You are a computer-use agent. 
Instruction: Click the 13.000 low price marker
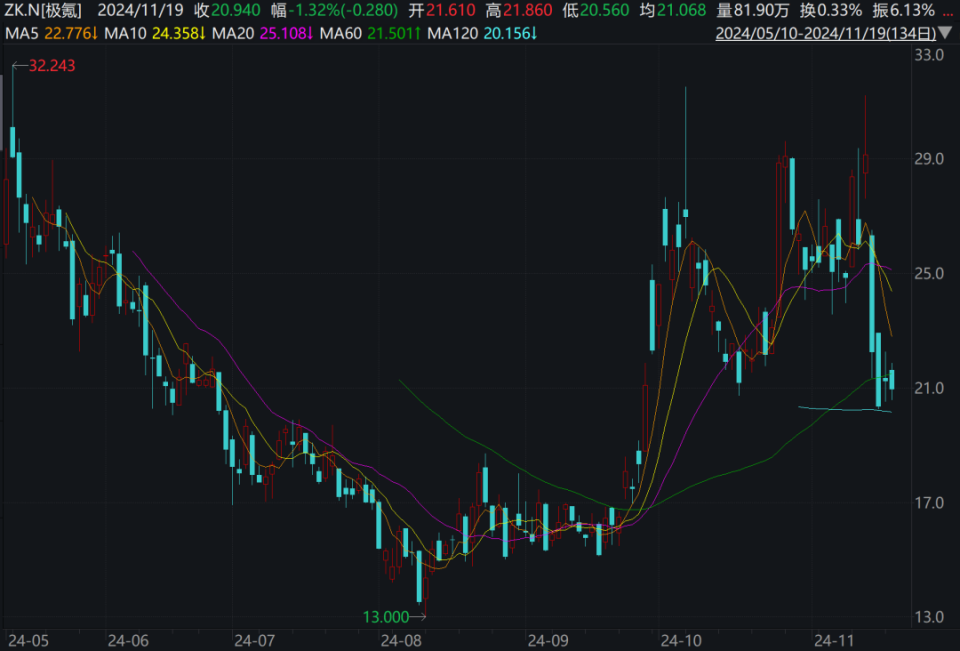click(394, 617)
